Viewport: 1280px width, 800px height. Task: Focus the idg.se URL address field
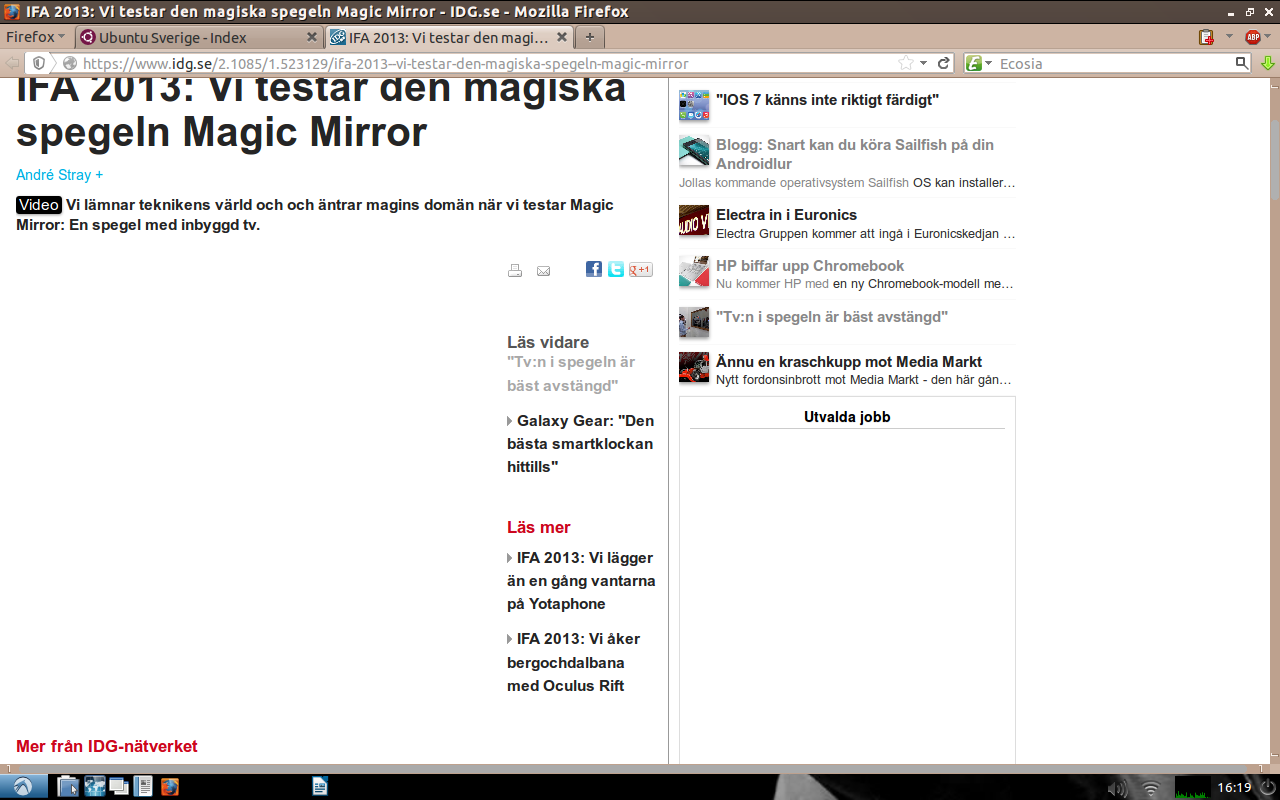[490, 63]
